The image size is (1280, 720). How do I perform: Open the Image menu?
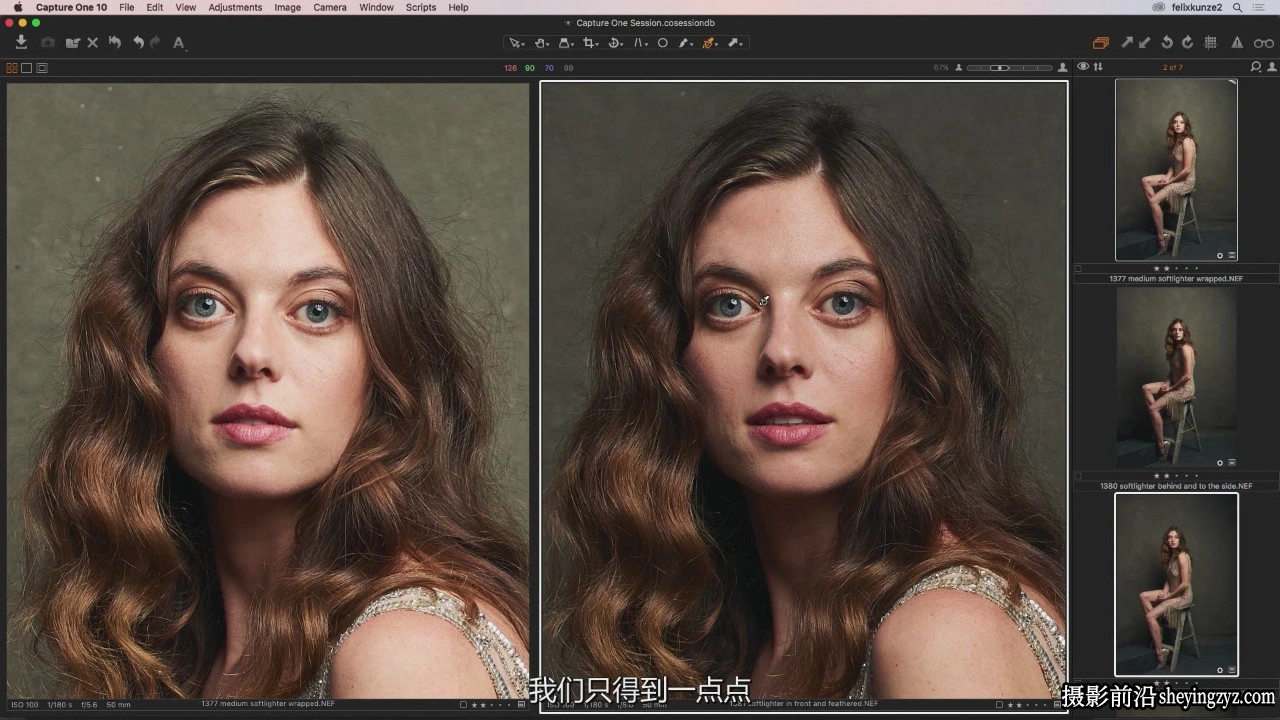tap(288, 7)
